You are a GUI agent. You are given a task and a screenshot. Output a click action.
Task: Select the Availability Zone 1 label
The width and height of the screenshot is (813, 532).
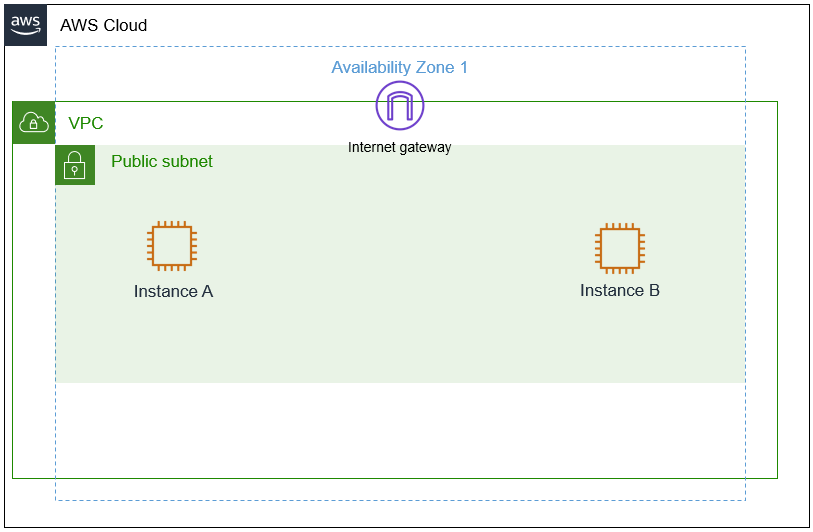pyautogui.click(x=399, y=68)
